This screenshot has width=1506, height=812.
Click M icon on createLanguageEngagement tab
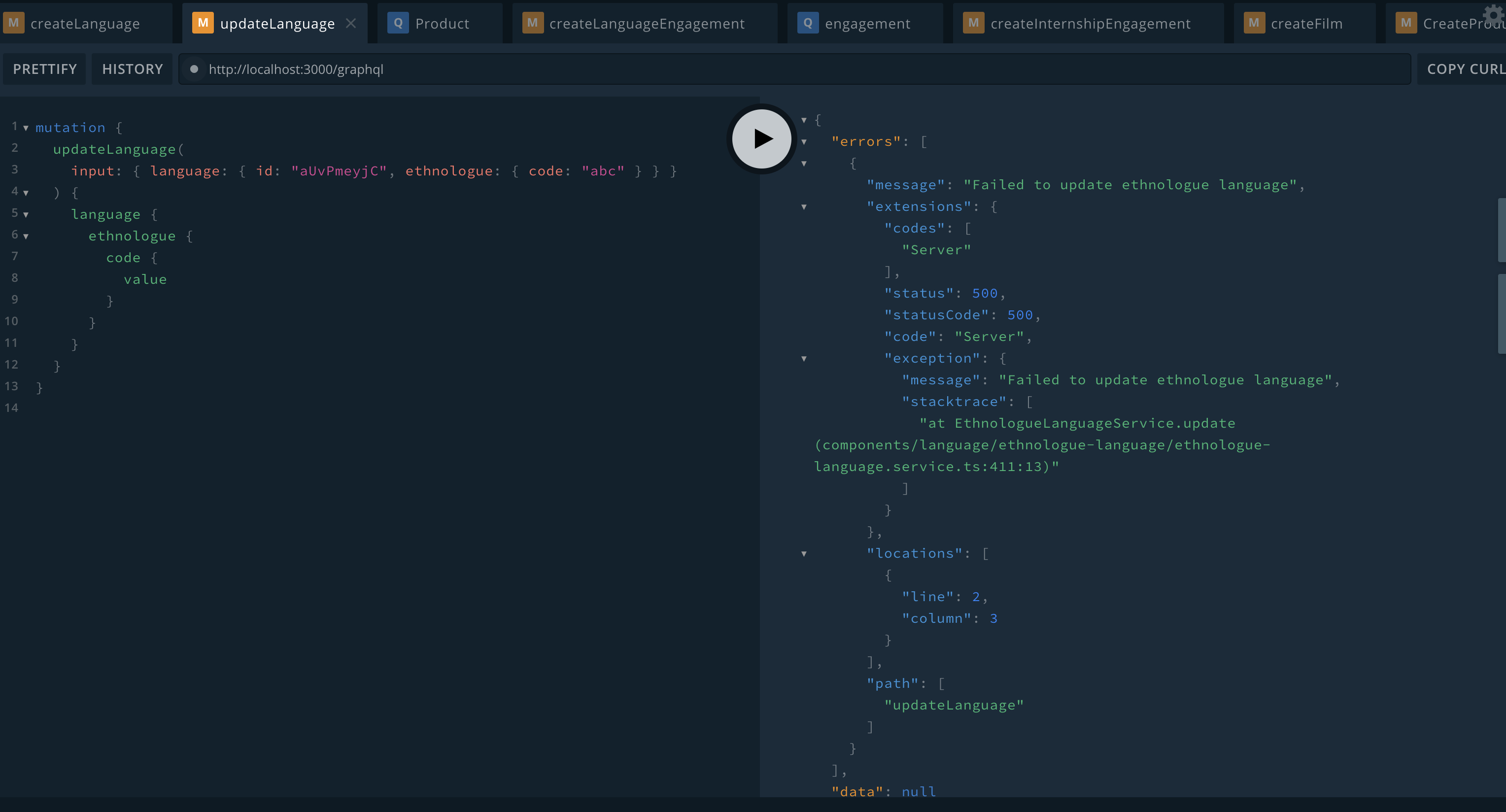533,23
